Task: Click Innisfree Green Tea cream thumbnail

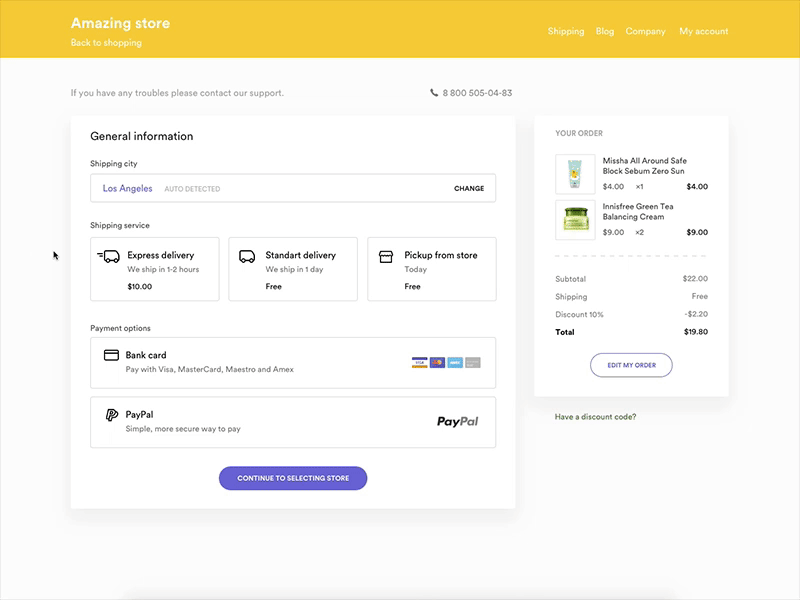Action: tap(575, 220)
